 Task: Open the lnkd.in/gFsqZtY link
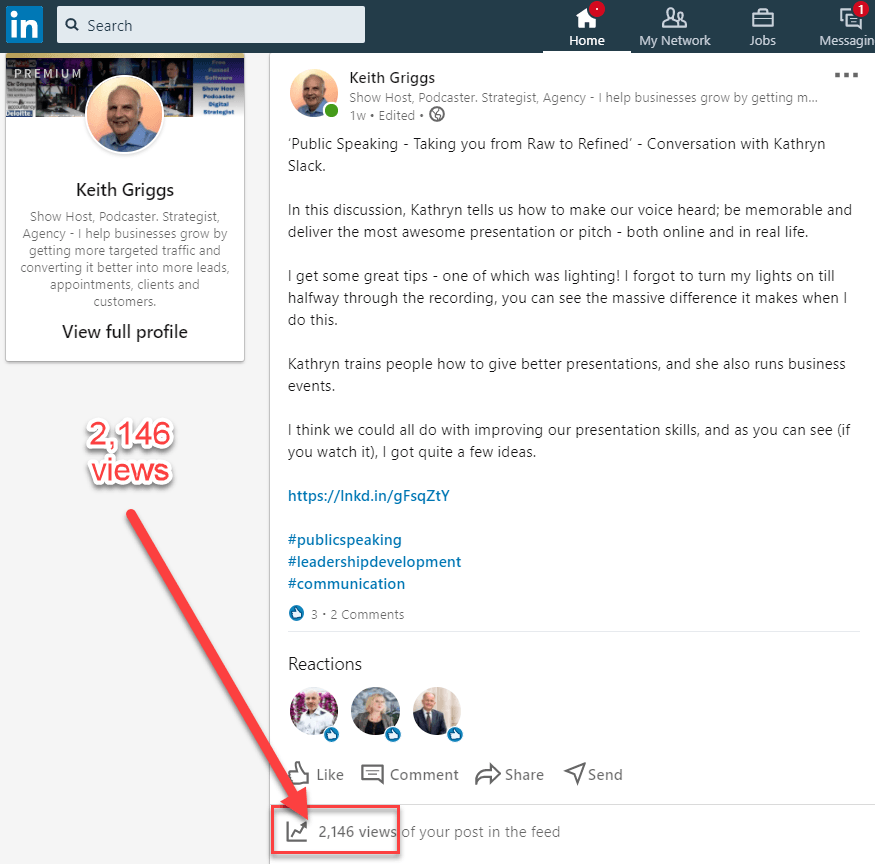[x=369, y=495]
